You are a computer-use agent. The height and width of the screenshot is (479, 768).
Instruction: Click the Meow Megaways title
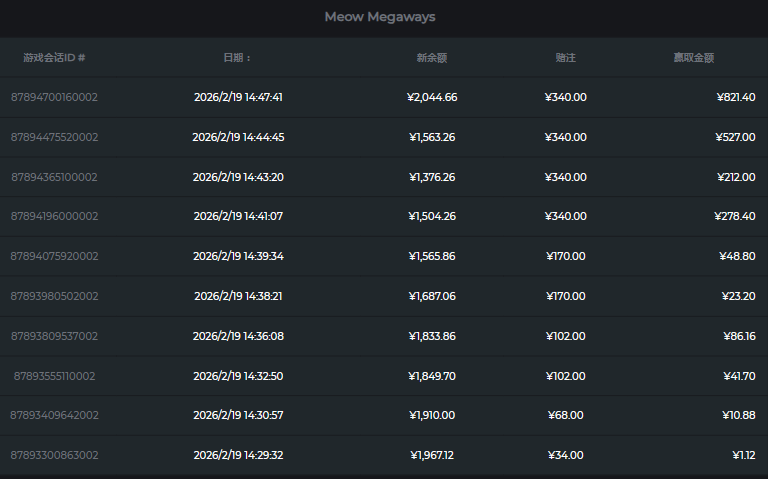click(380, 17)
